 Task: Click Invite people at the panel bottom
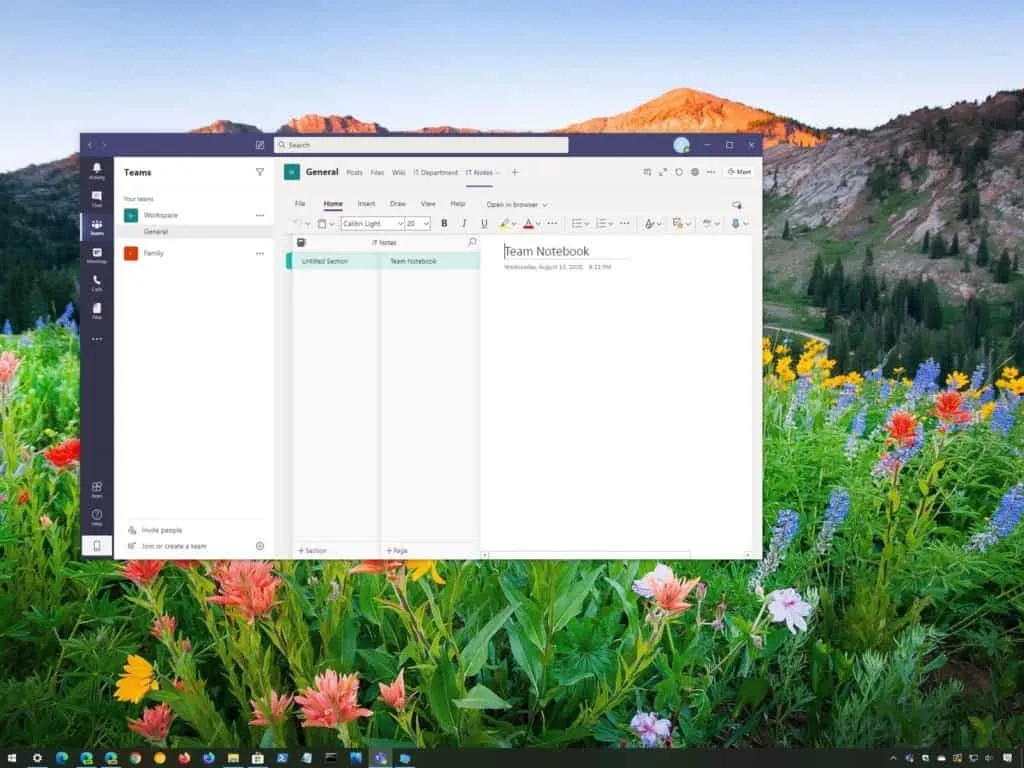[165, 532]
